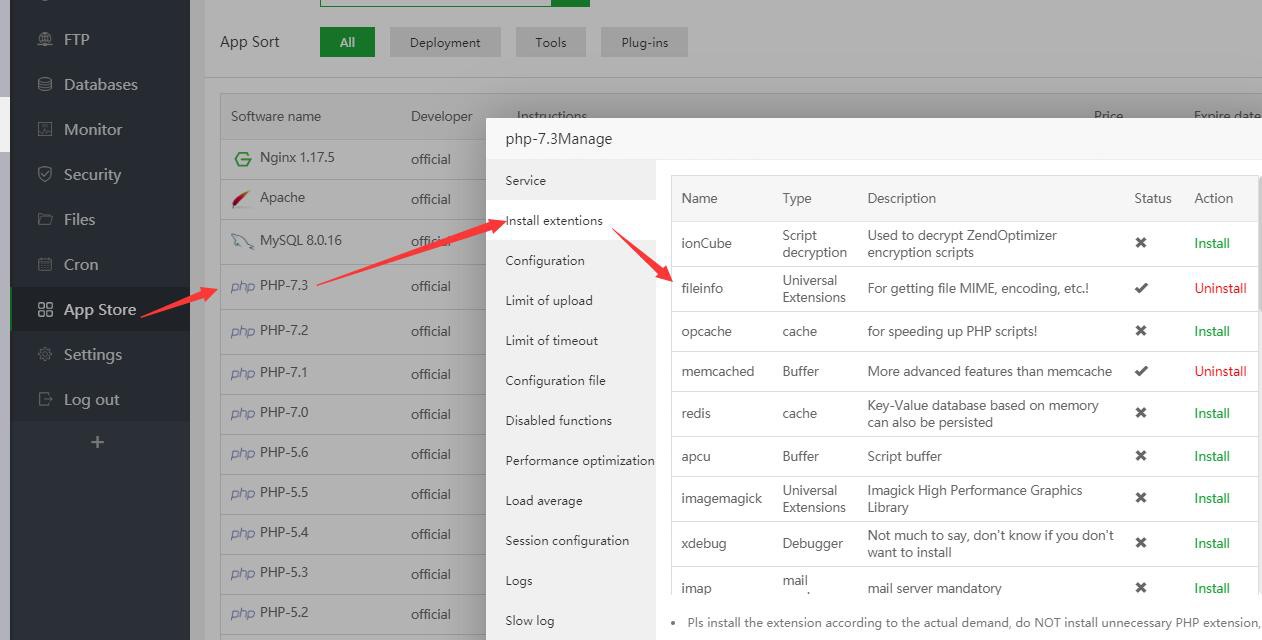Viewport: 1262px width, 640px height.
Task: Click the Log out icon
Action: click(45, 399)
